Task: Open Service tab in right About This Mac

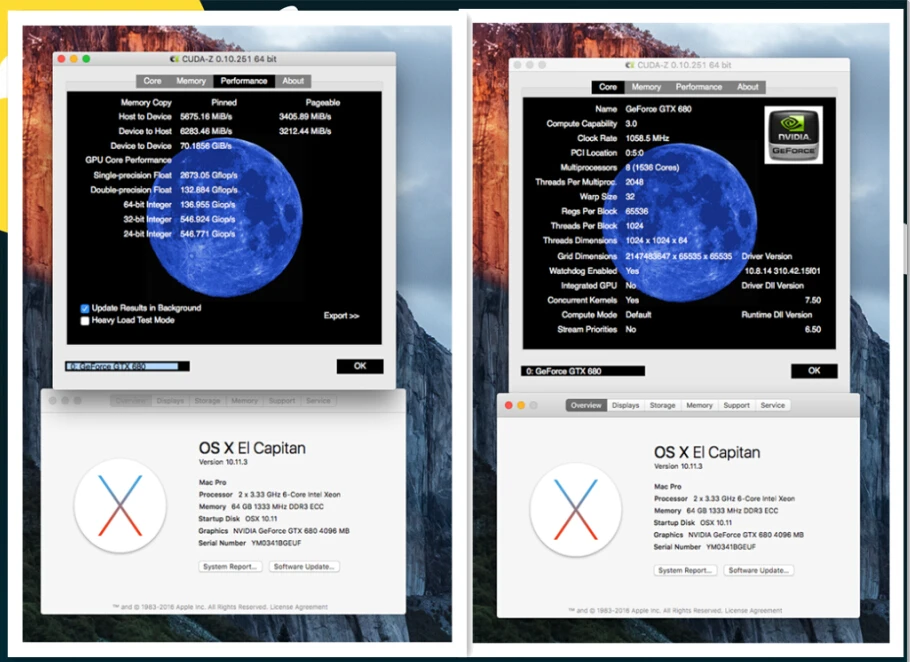Action: [772, 406]
